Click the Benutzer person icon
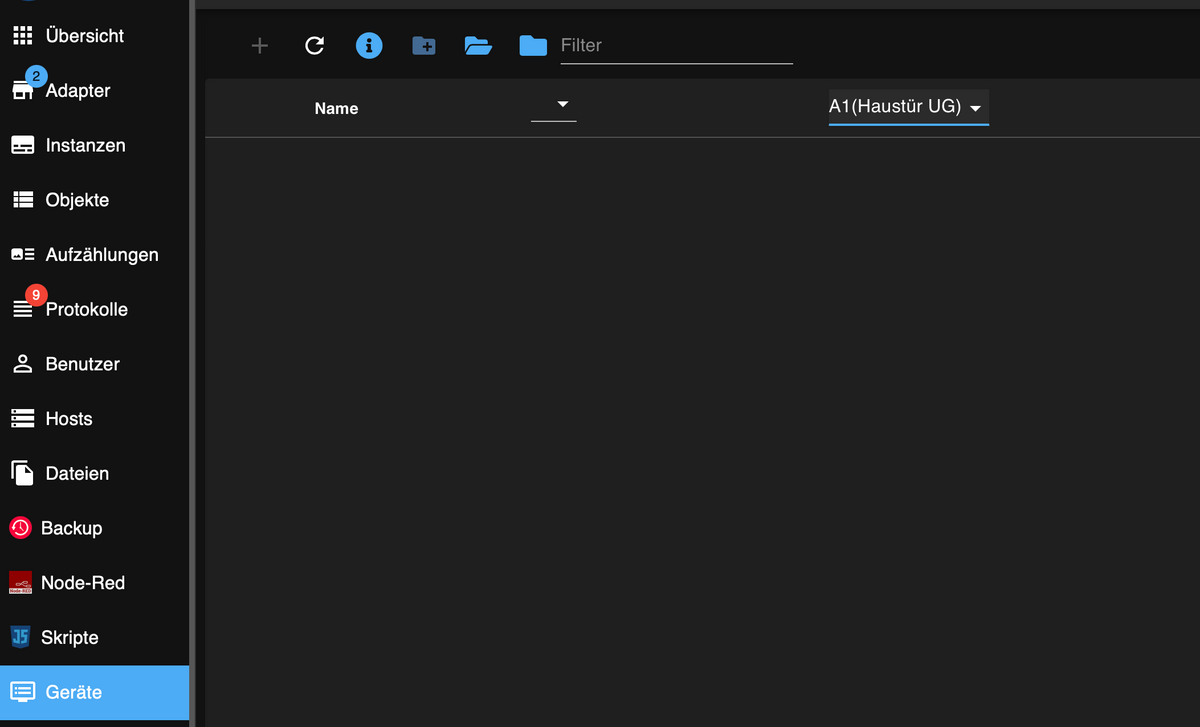The height and width of the screenshot is (727, 1200). [x=22, y=364]
